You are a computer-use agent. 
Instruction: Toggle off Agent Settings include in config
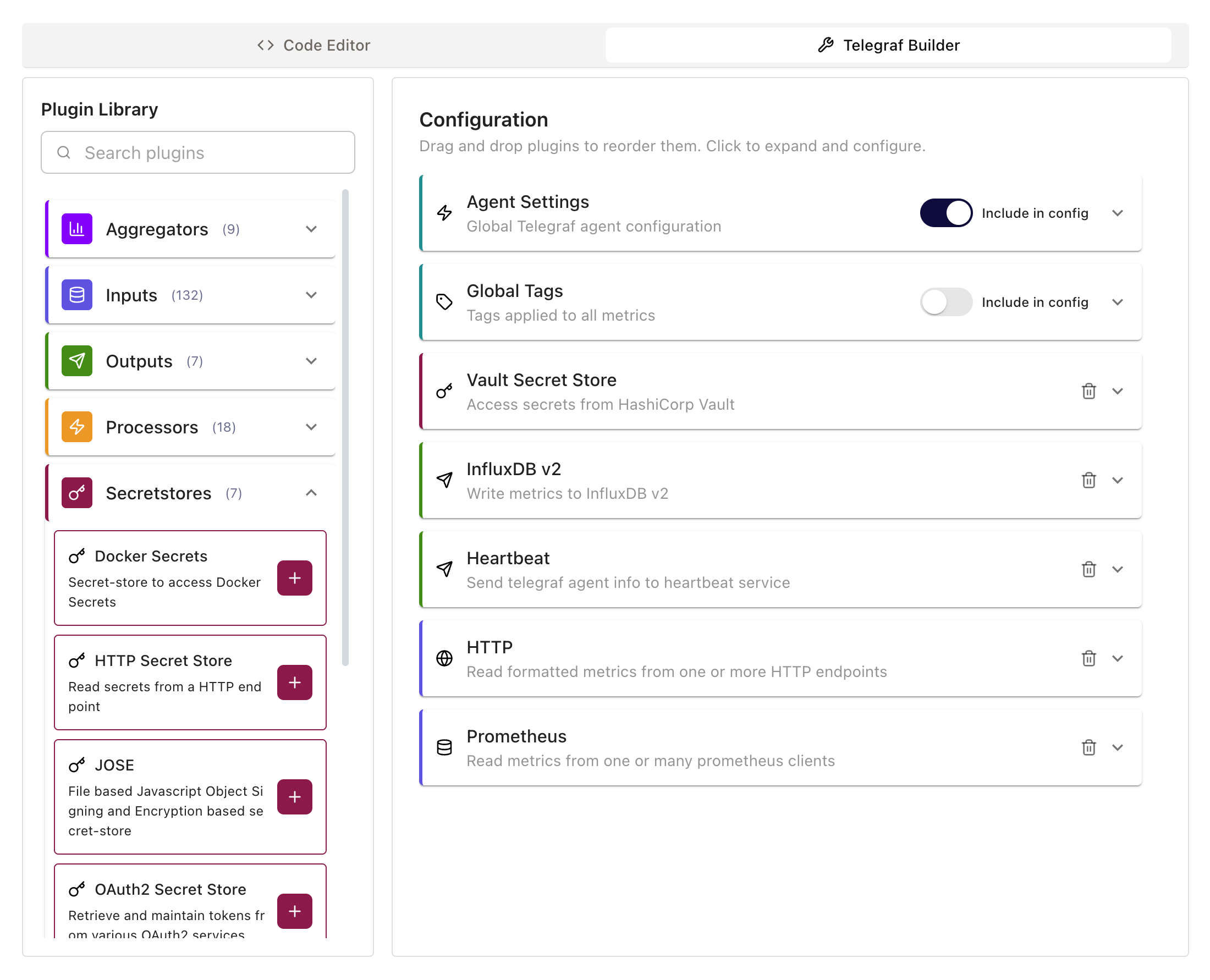[x=946, y=213]
